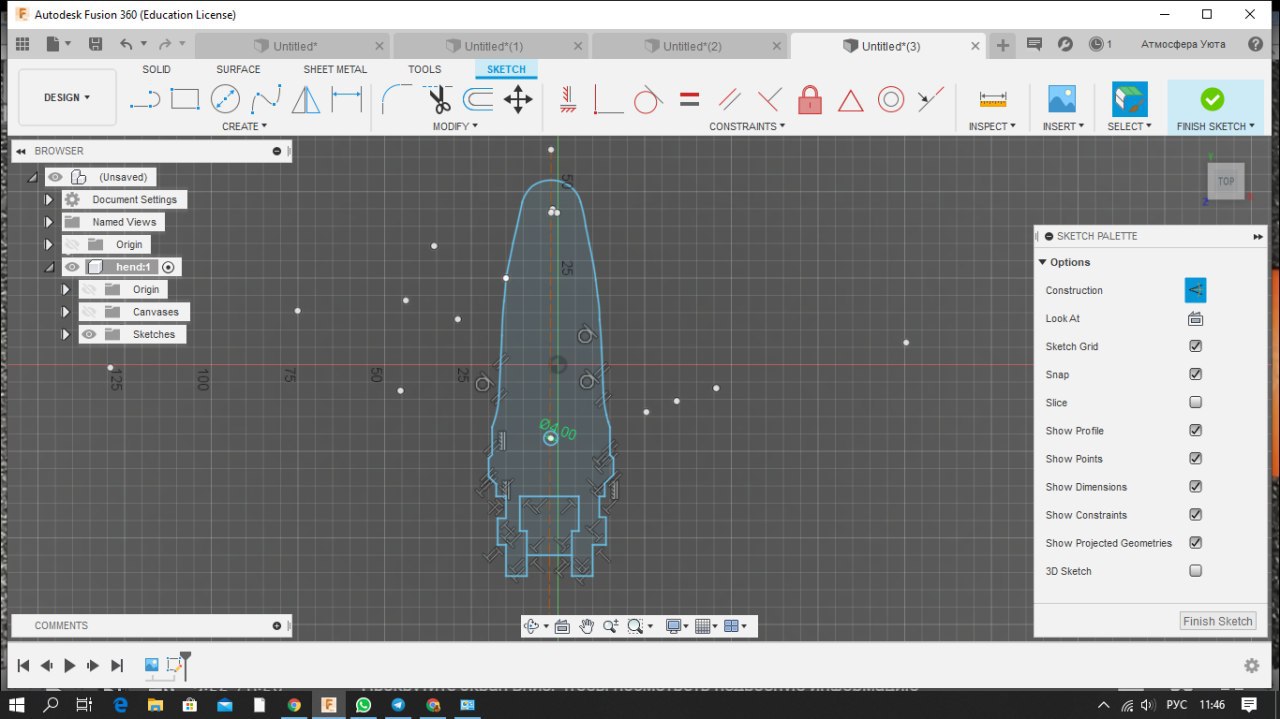Click the Finish Sketch palette button

[x=1217, y=621]
